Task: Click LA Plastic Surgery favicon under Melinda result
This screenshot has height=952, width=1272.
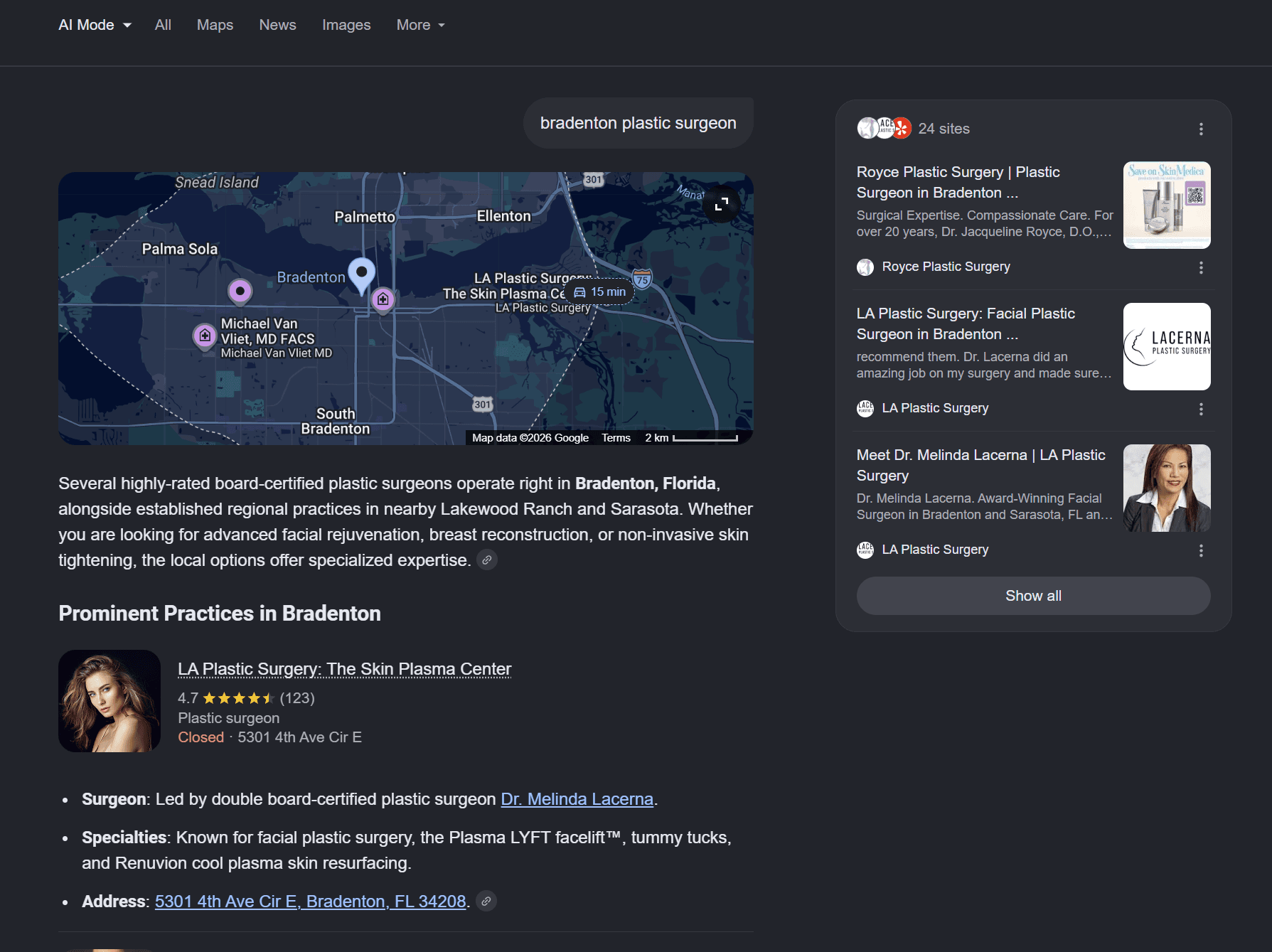Action: click(x=865, y=550)
